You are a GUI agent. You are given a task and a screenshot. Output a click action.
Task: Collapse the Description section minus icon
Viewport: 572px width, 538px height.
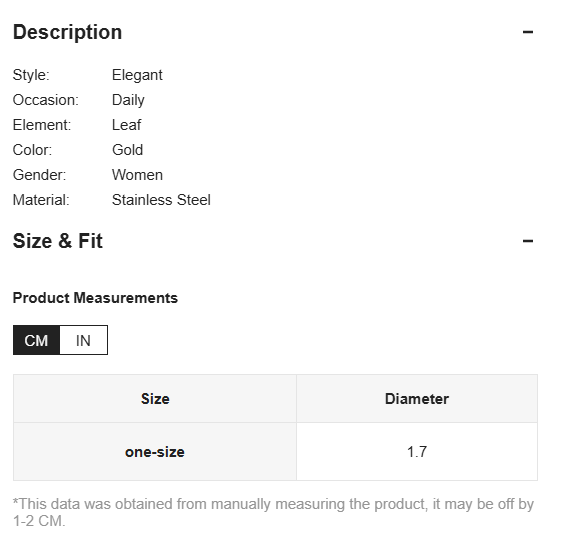[527, 32]
